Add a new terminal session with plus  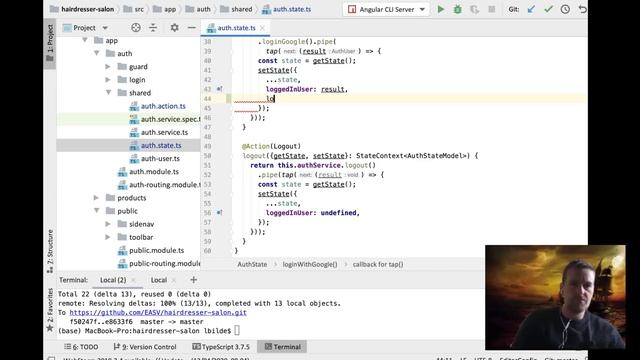[193, 280]
